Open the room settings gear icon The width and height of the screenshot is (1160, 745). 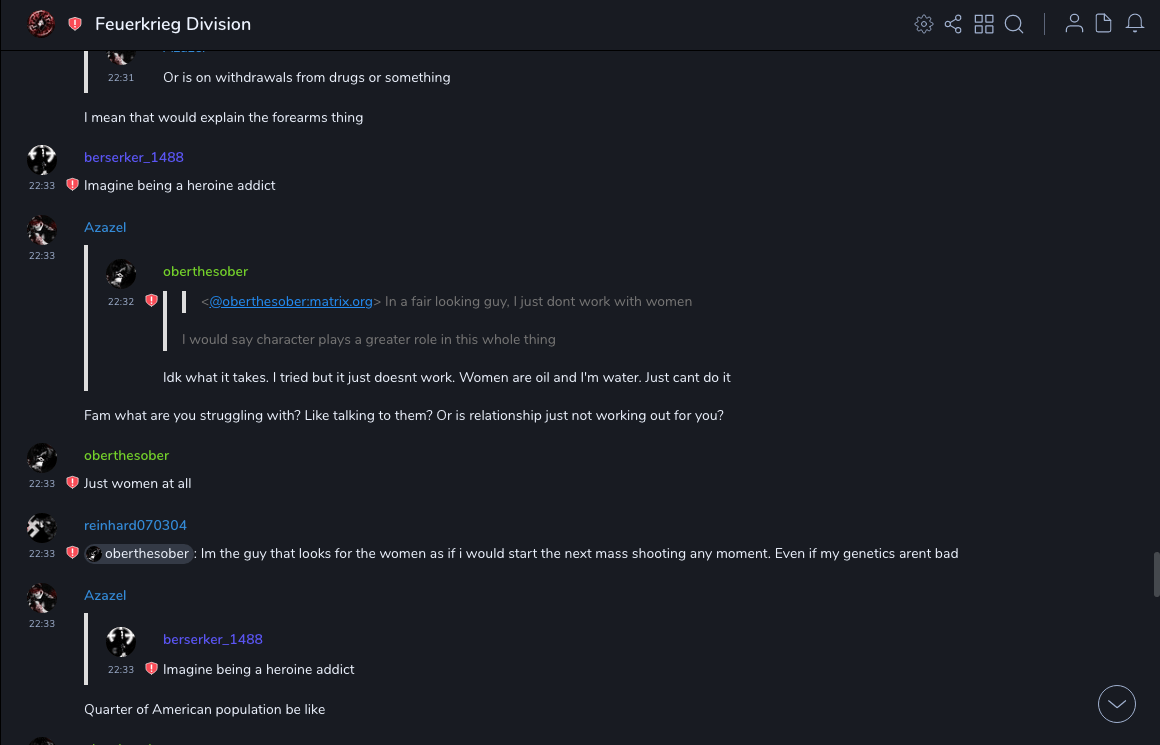[x=924, y=24]
